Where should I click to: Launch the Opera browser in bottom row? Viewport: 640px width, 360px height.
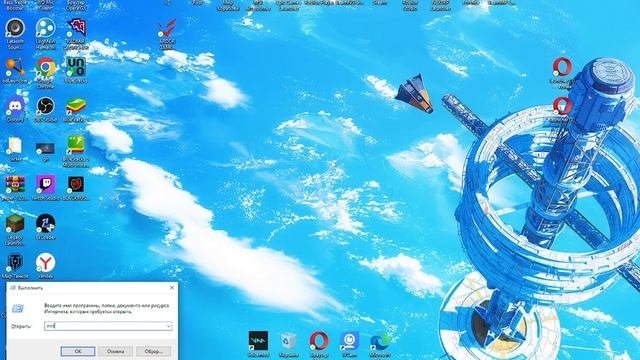pos(319,341)
